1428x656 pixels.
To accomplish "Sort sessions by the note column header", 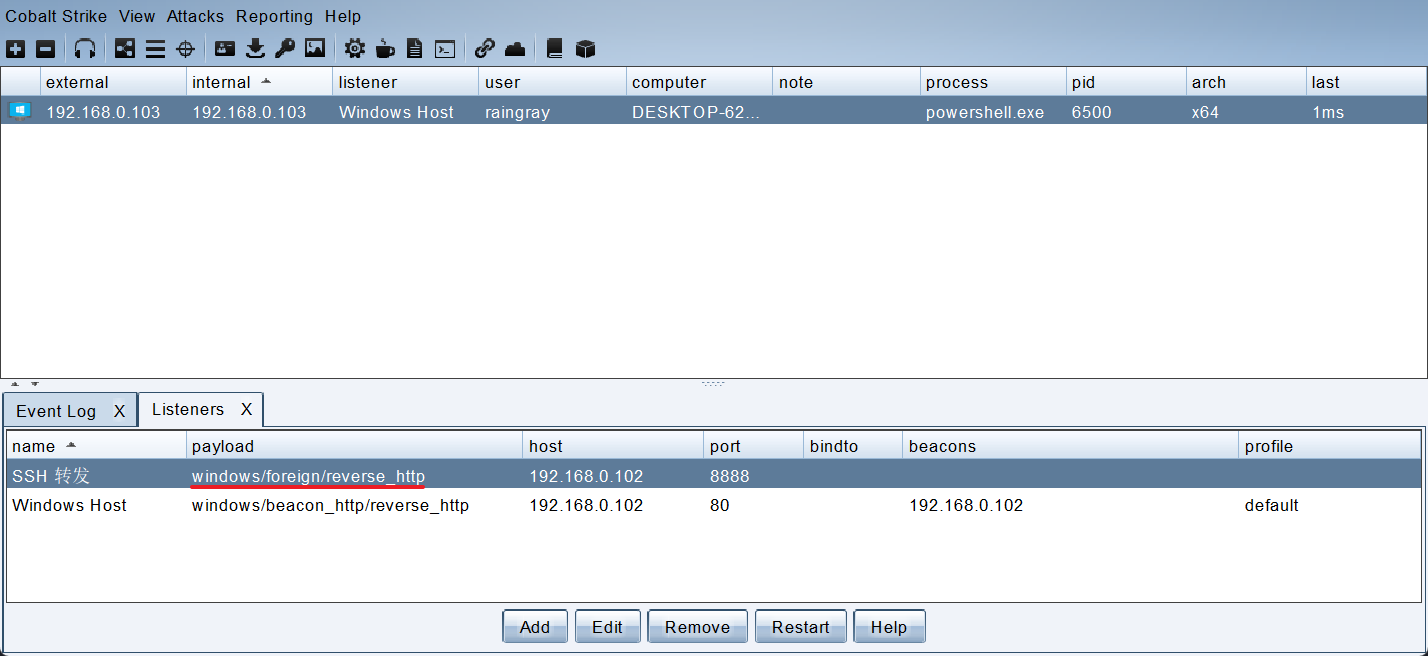I will pos(846,82).
